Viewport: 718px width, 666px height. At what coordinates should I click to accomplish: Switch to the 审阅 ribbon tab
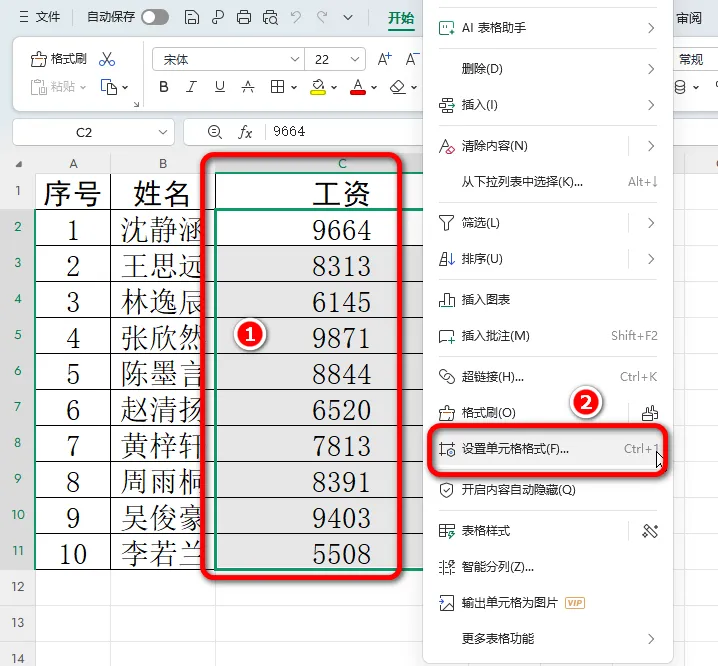[689, 18]
